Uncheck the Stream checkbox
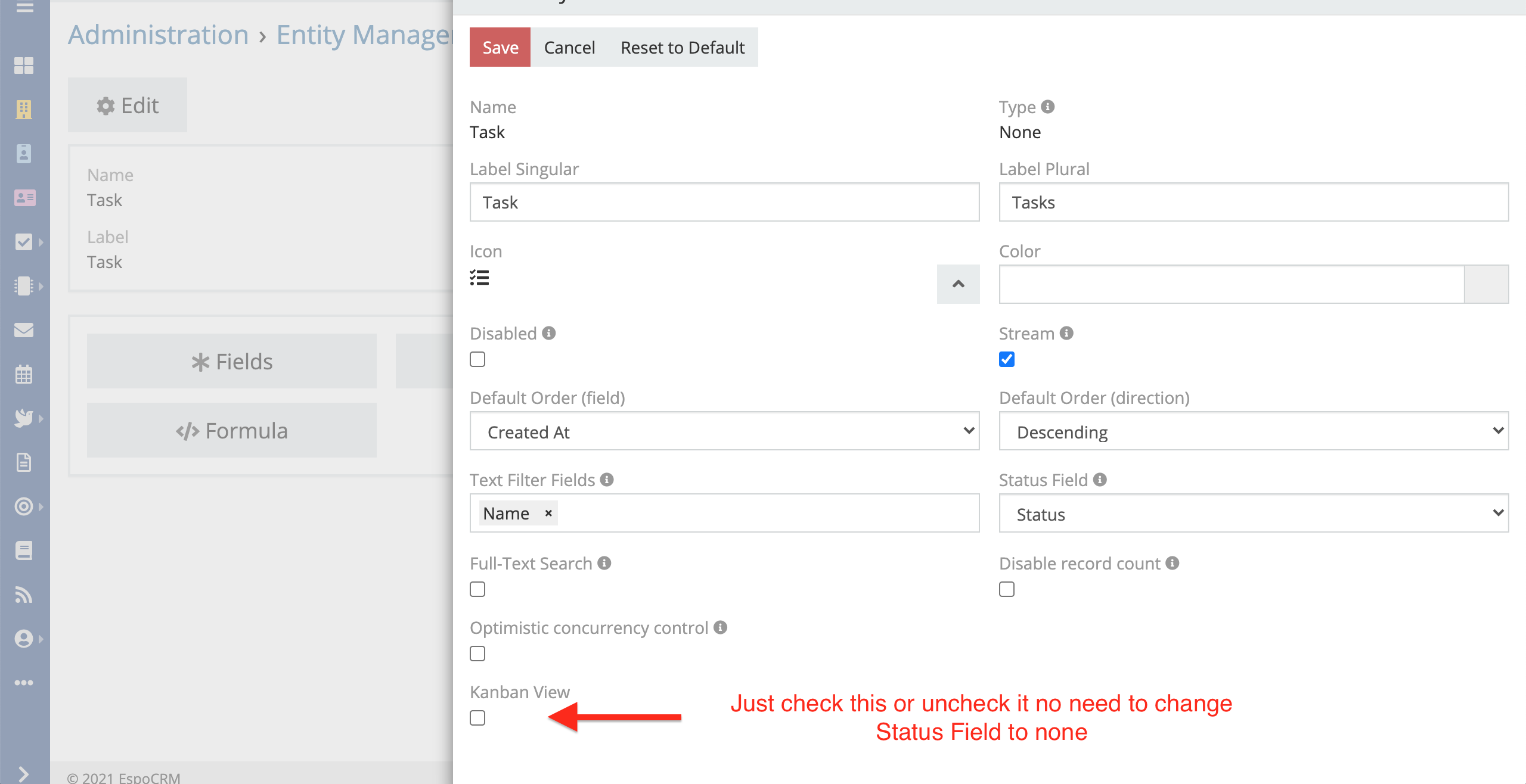This screenshot has height=784, width=1526. coord(1007,359)
